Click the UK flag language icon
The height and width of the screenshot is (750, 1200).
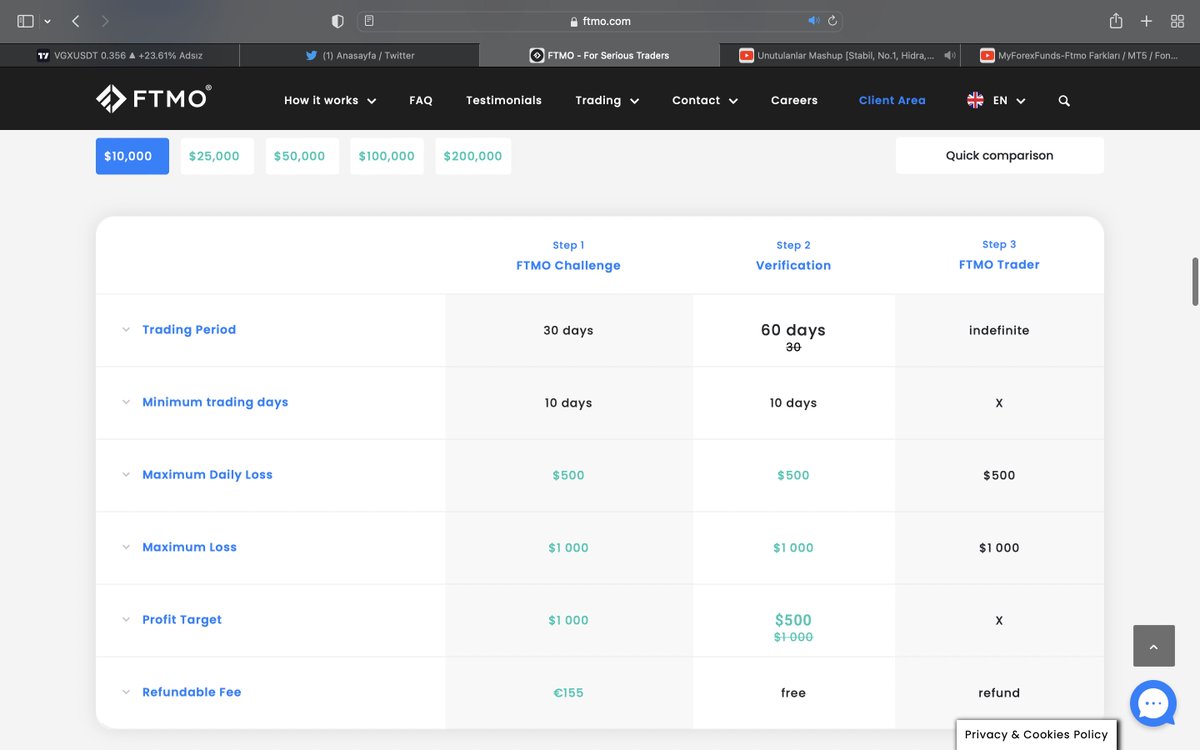(975, 100)
